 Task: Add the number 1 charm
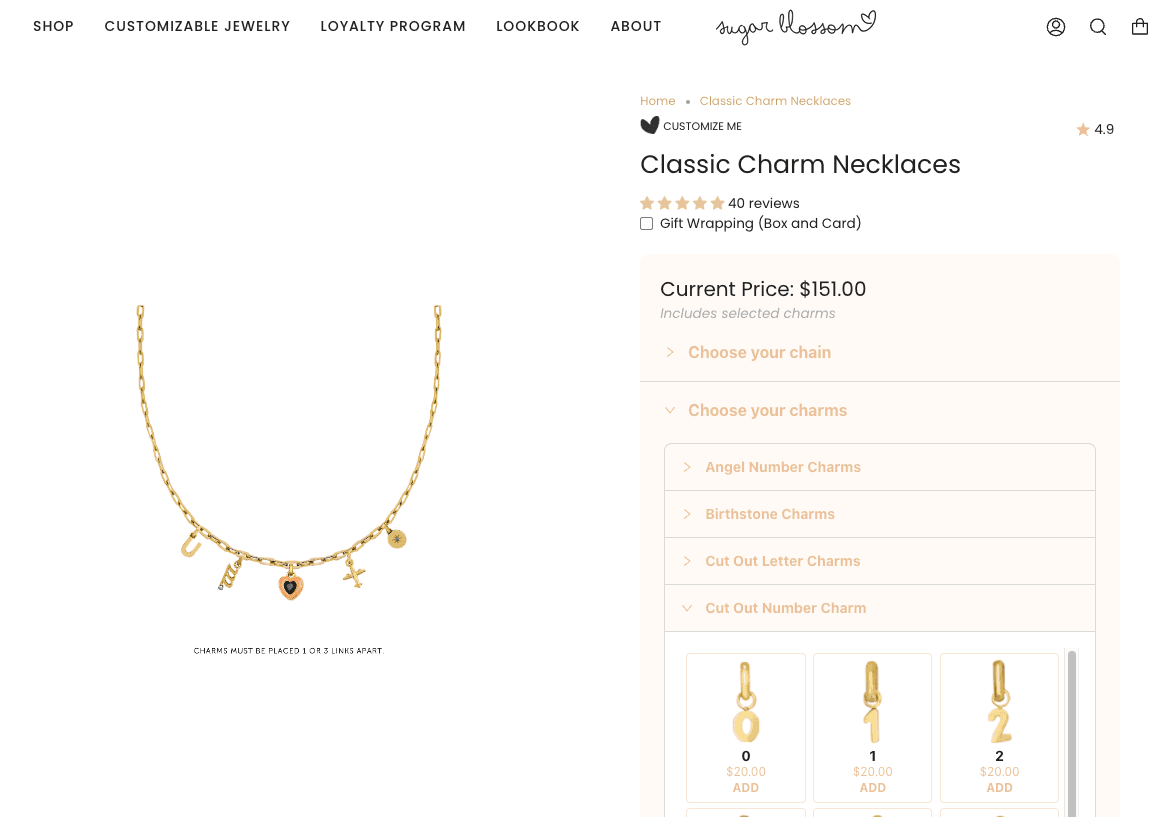pyautogui.click(x=873, y=788)
